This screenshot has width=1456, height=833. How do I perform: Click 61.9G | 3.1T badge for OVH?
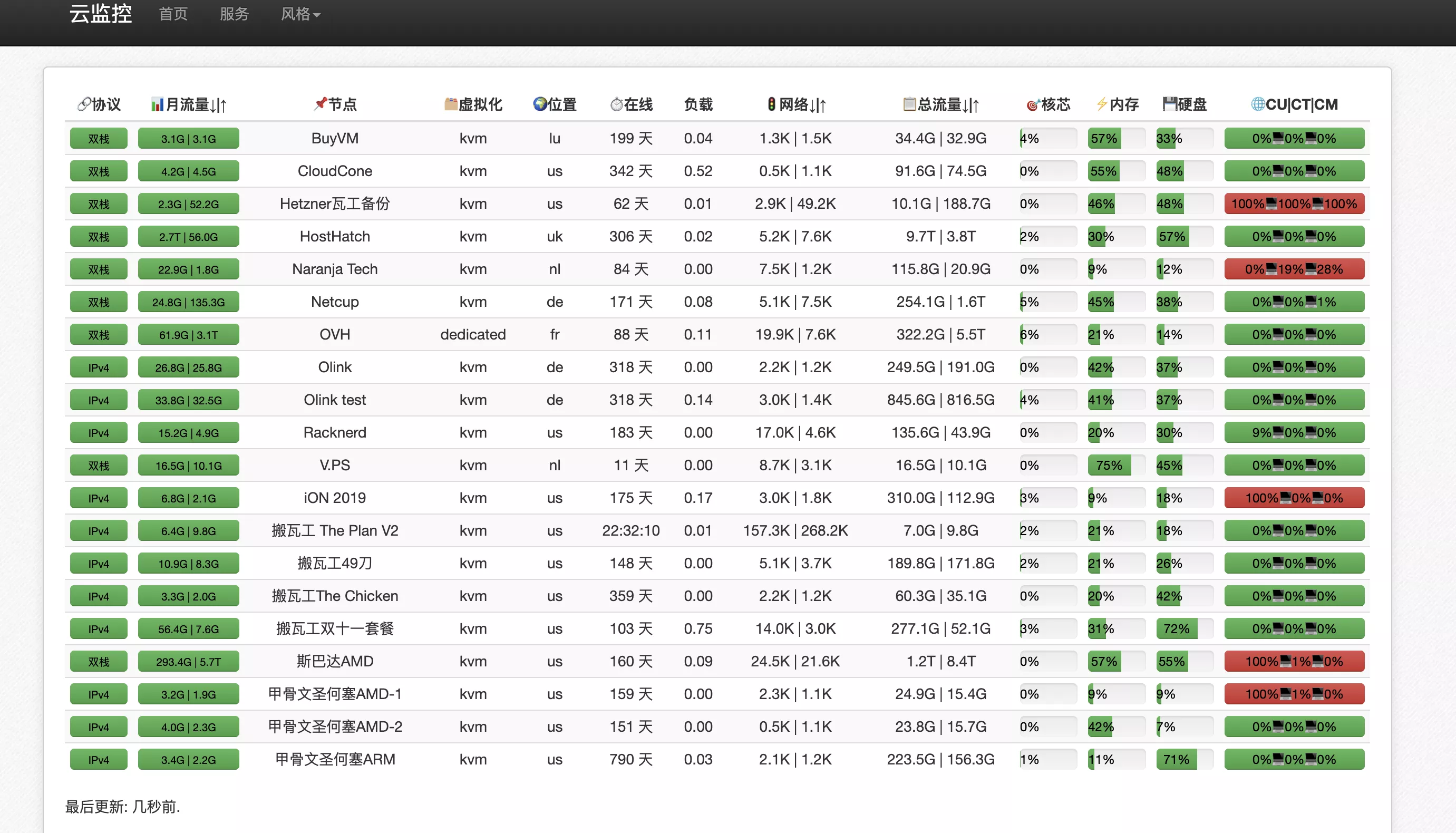(188, 335)
